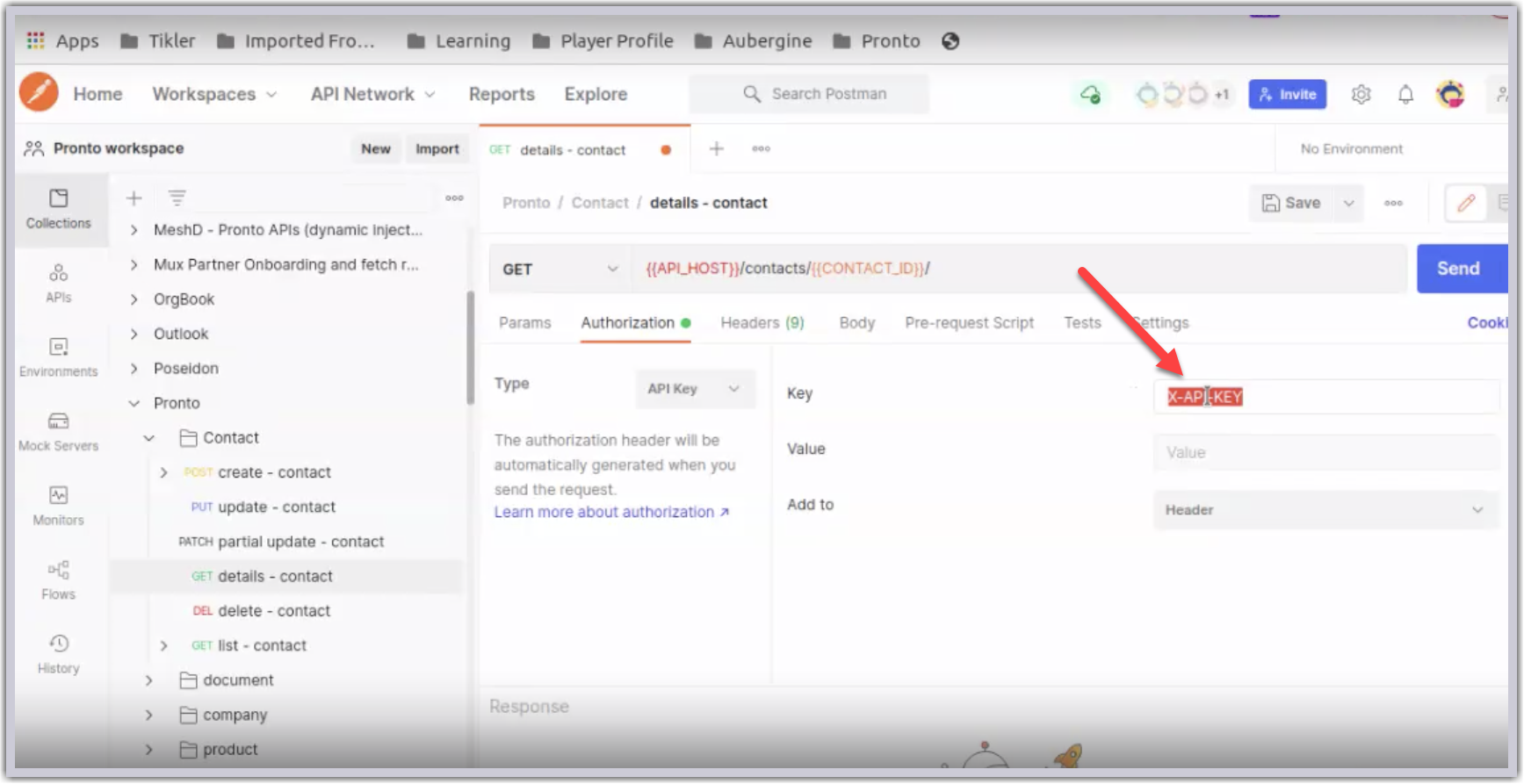This screenshot has height=784, width=1524.
Task: Open Flows in the sidebar
Action: click(x=59, y=580)
